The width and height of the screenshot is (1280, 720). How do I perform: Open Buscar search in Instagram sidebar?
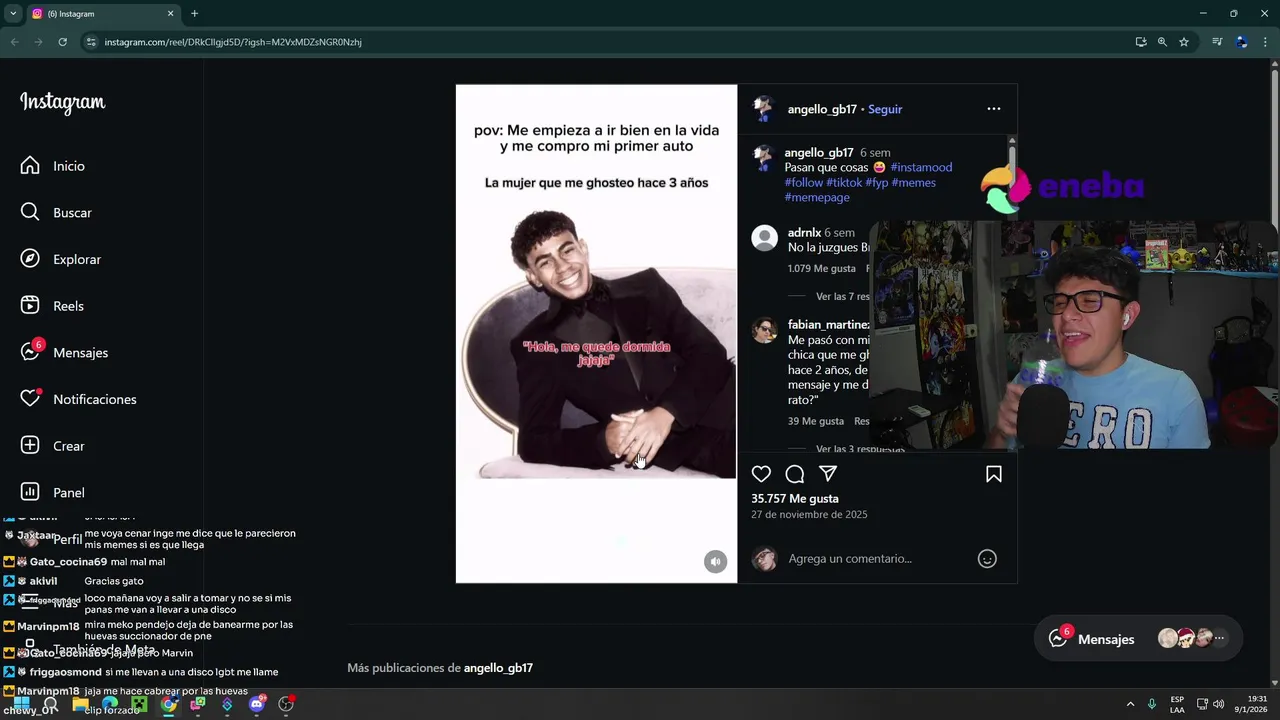[x=30, y=212]
